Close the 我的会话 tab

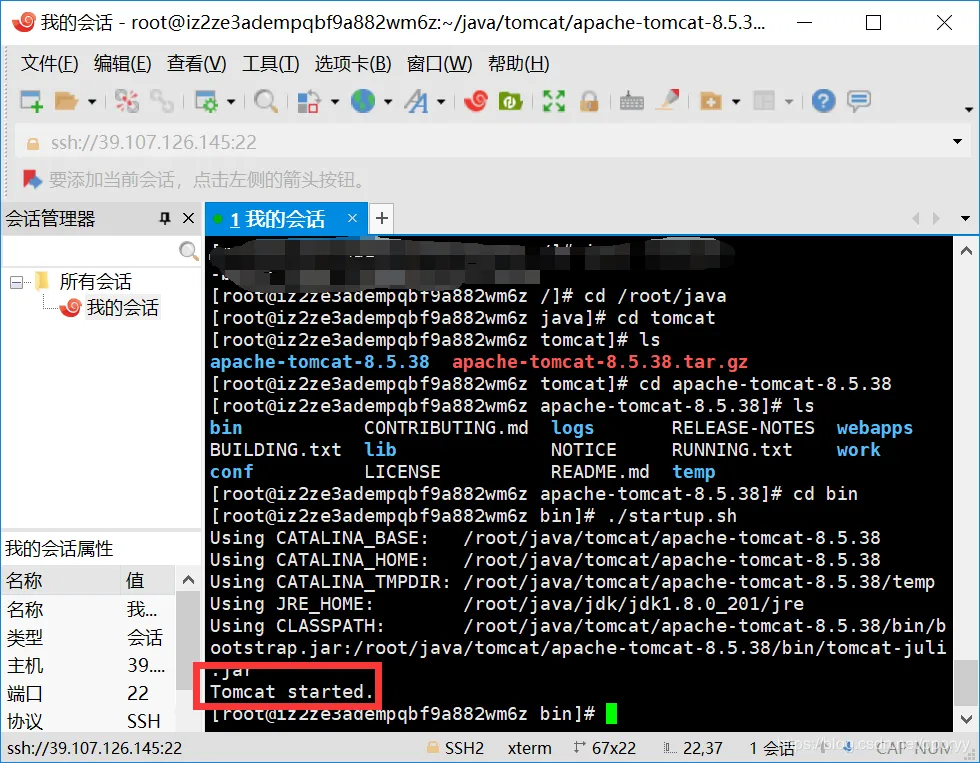pyautogui.click(x=352, y=218)
